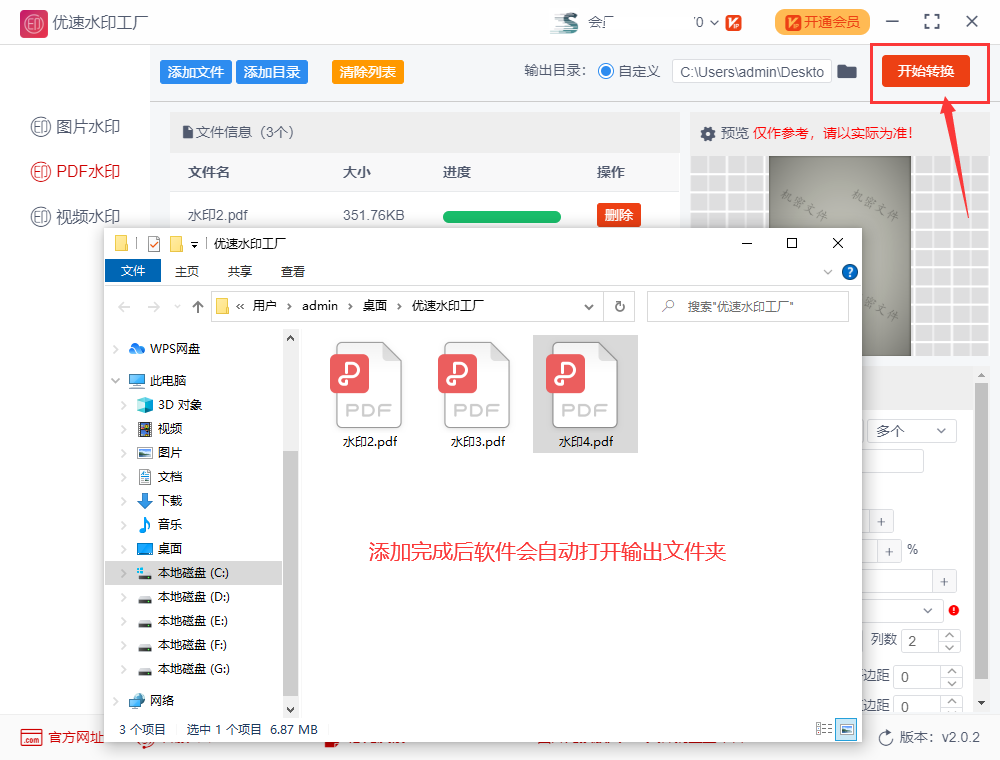Click the 会员 account avatar icon
Screen dimensions: 1000x760
565,23
